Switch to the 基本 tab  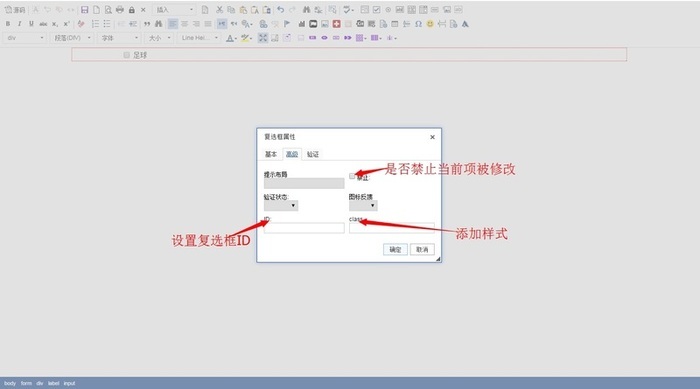pyautogui.click(x=271, y=154)
